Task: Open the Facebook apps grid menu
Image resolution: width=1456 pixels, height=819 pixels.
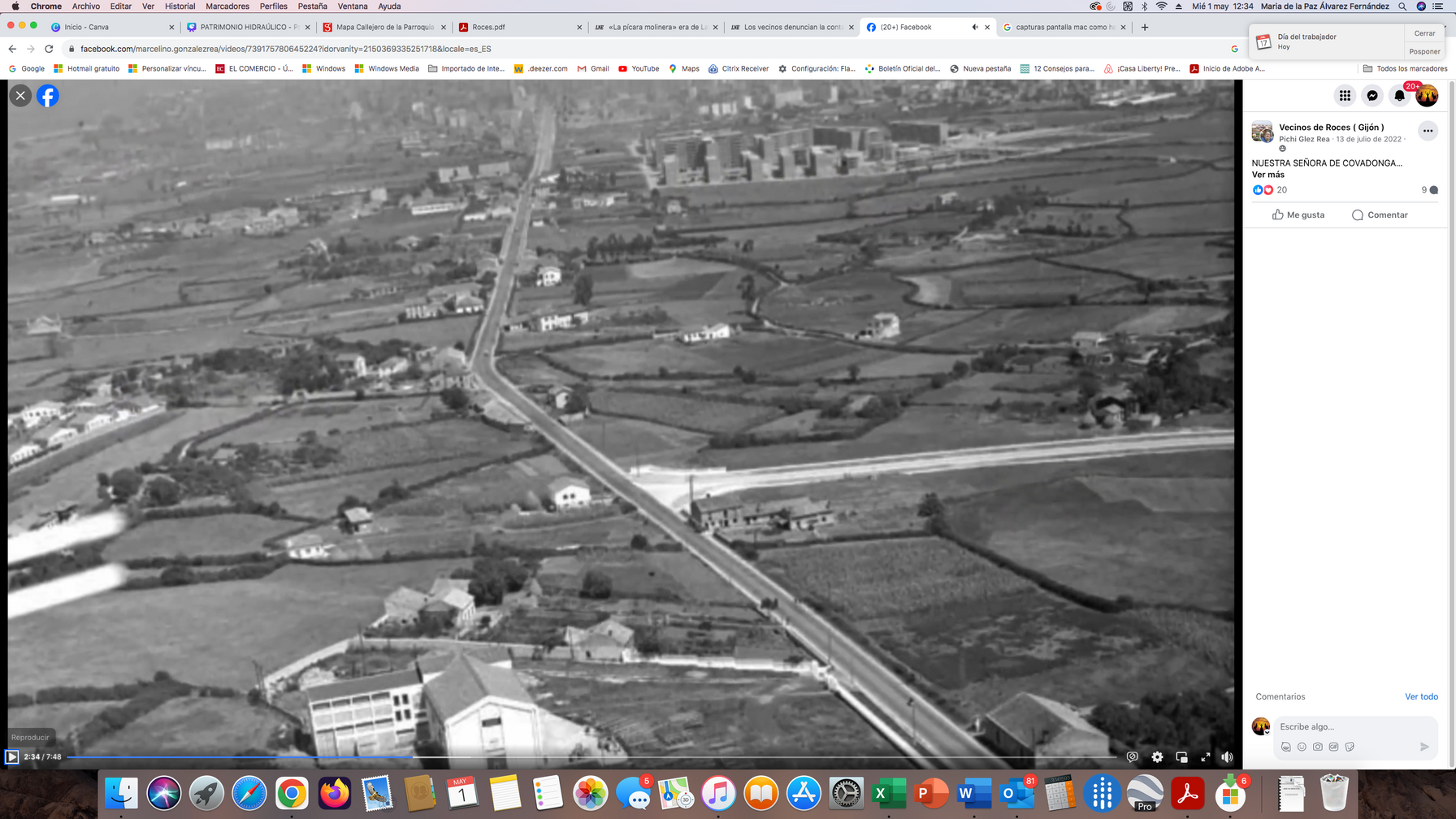Action: click(1345, 96)
